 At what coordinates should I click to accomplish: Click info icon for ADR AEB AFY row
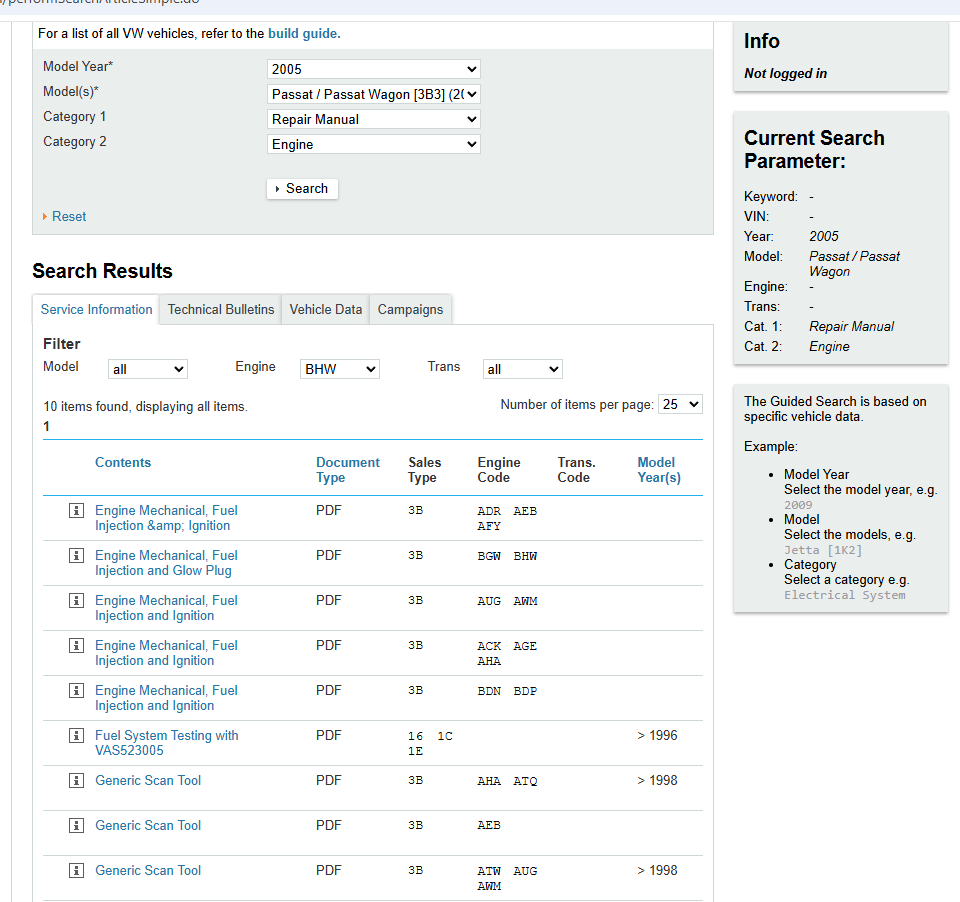coord(76,511)
